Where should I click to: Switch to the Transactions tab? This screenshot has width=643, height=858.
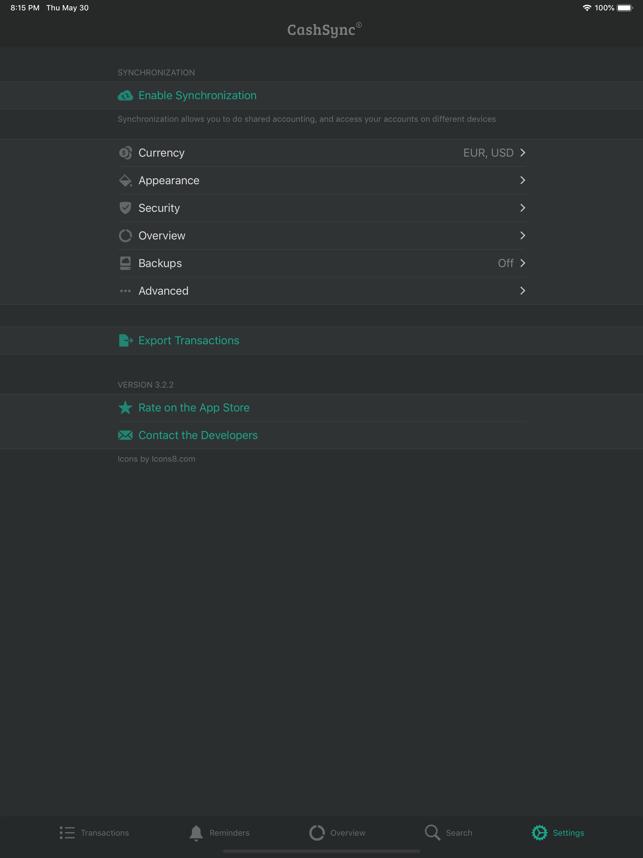(94, 833)
